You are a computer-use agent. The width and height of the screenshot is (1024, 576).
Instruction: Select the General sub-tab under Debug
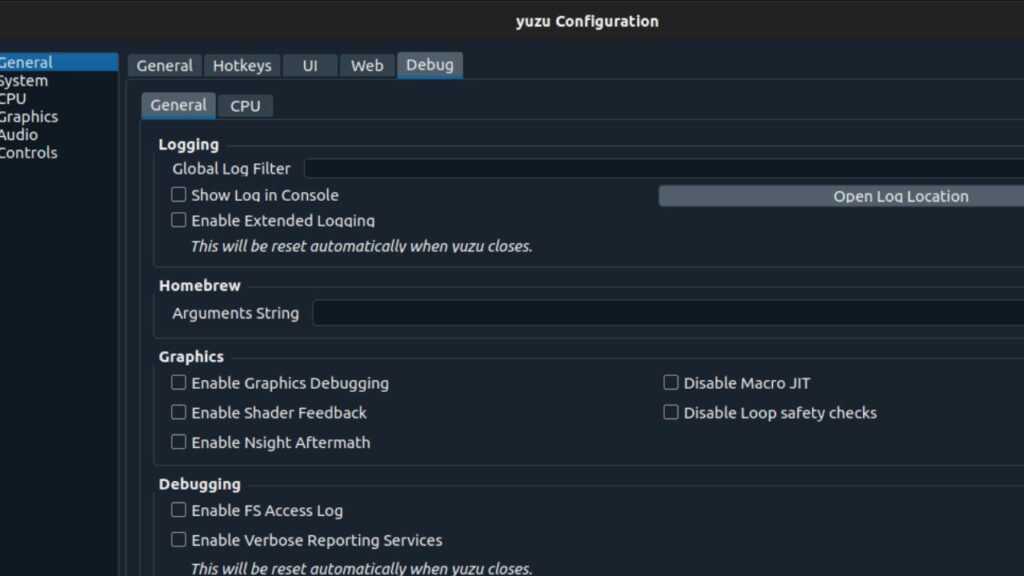[x=178, y=105]
